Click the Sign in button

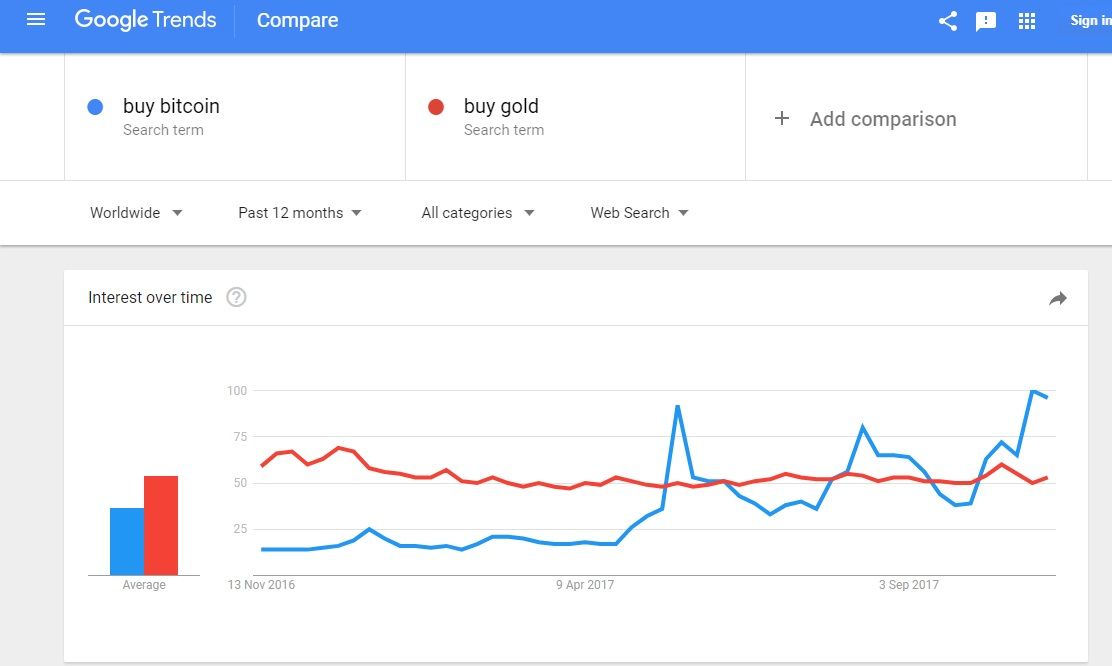1090,21
